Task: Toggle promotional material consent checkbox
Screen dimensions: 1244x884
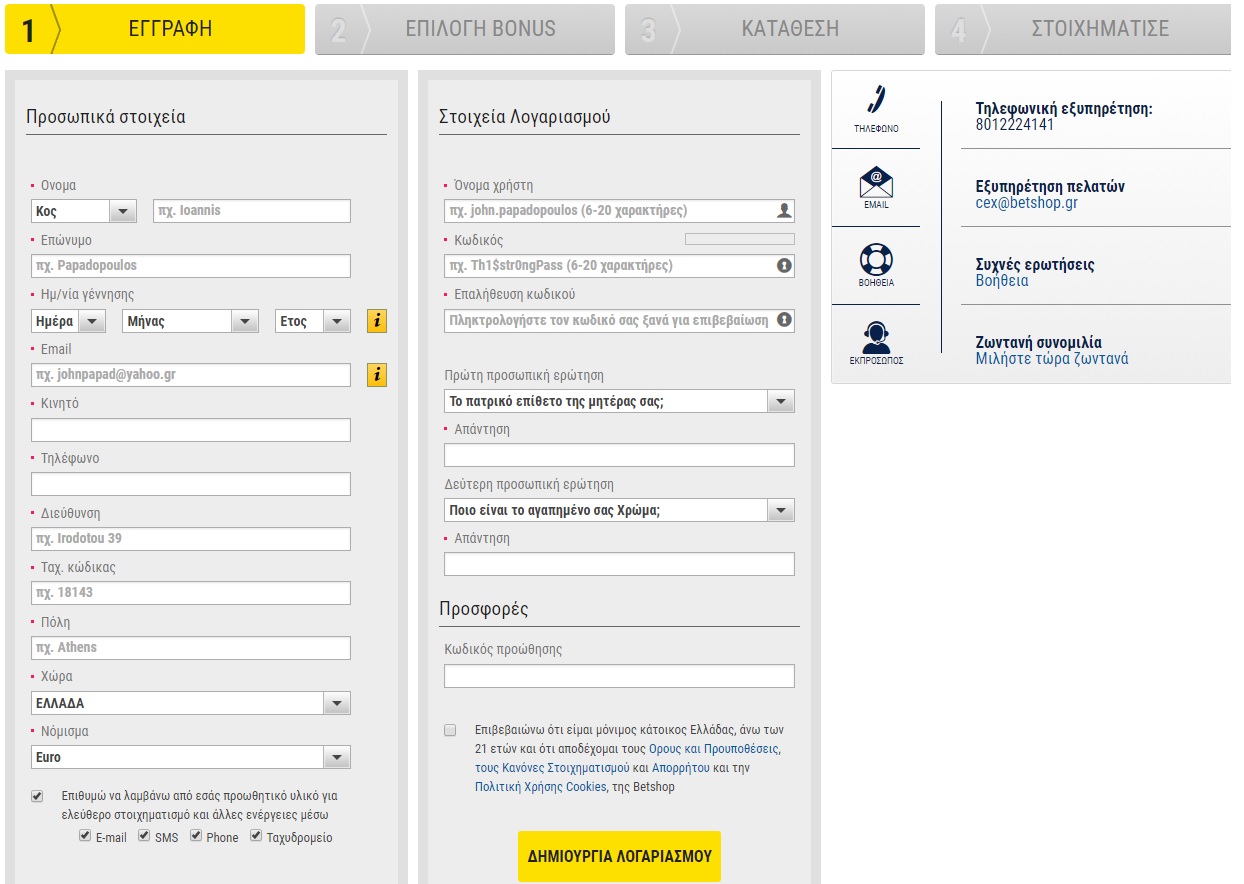Action: click(x=38, y=797)
